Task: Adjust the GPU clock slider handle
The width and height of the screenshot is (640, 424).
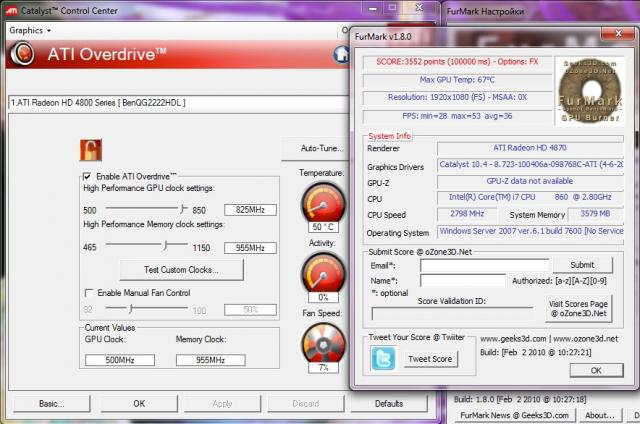Action: [183, 209]
